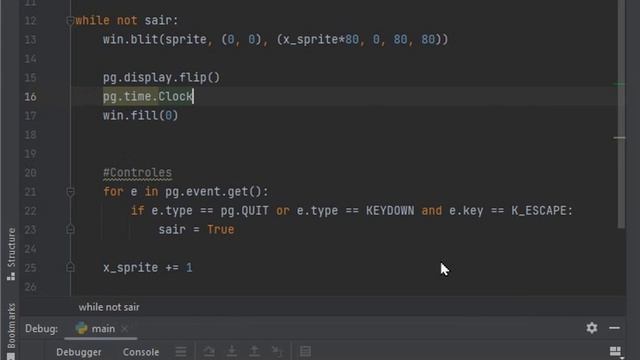Open the Debug panel settings gear

592,328
